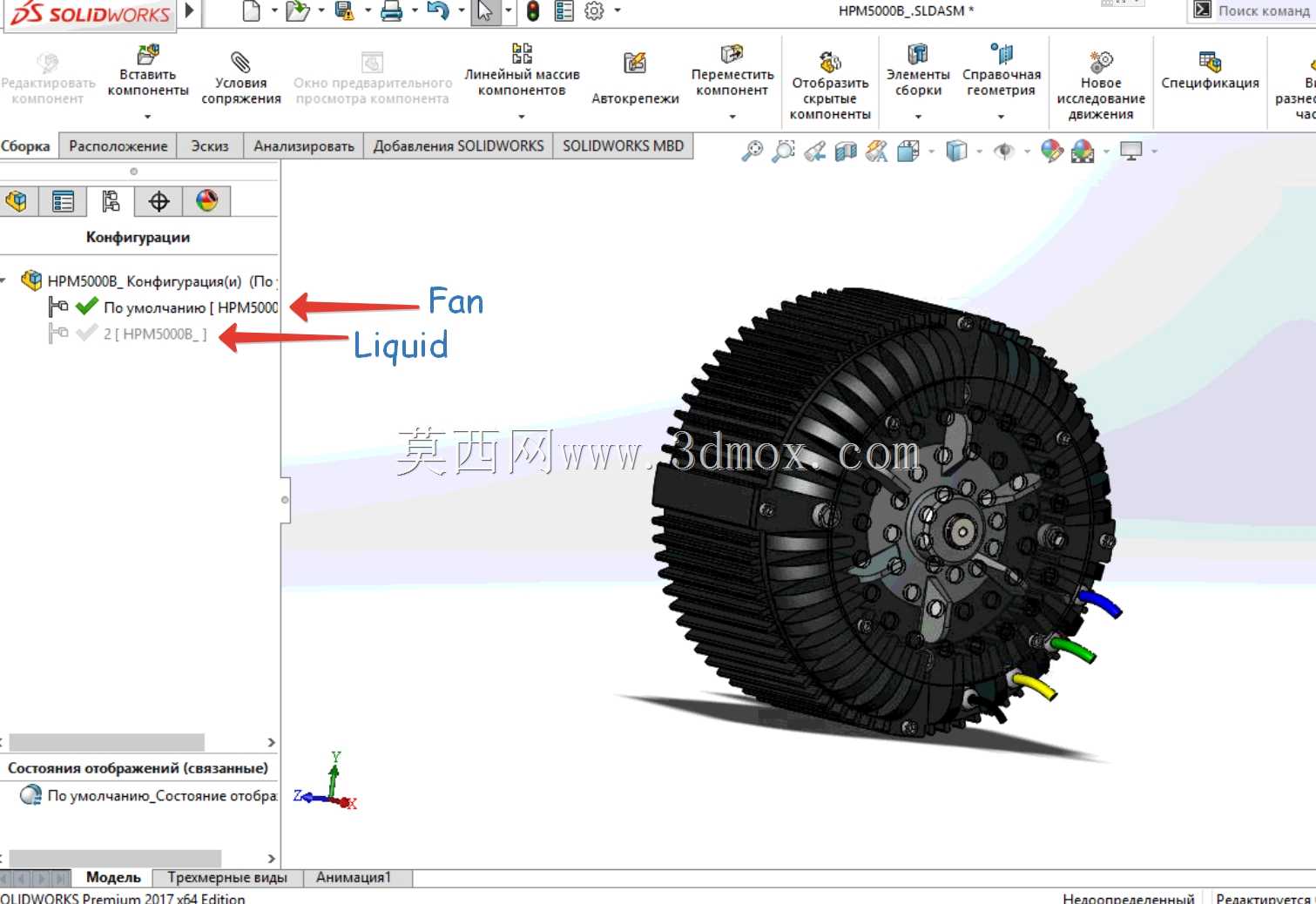Click the New document icon
The height and width of the screenshot is (904, 1316).
(251, 11)
